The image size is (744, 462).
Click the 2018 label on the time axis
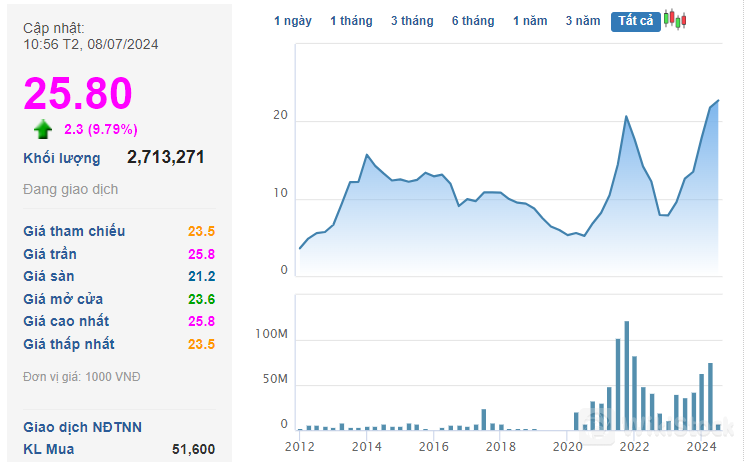[x=500, y=447]
